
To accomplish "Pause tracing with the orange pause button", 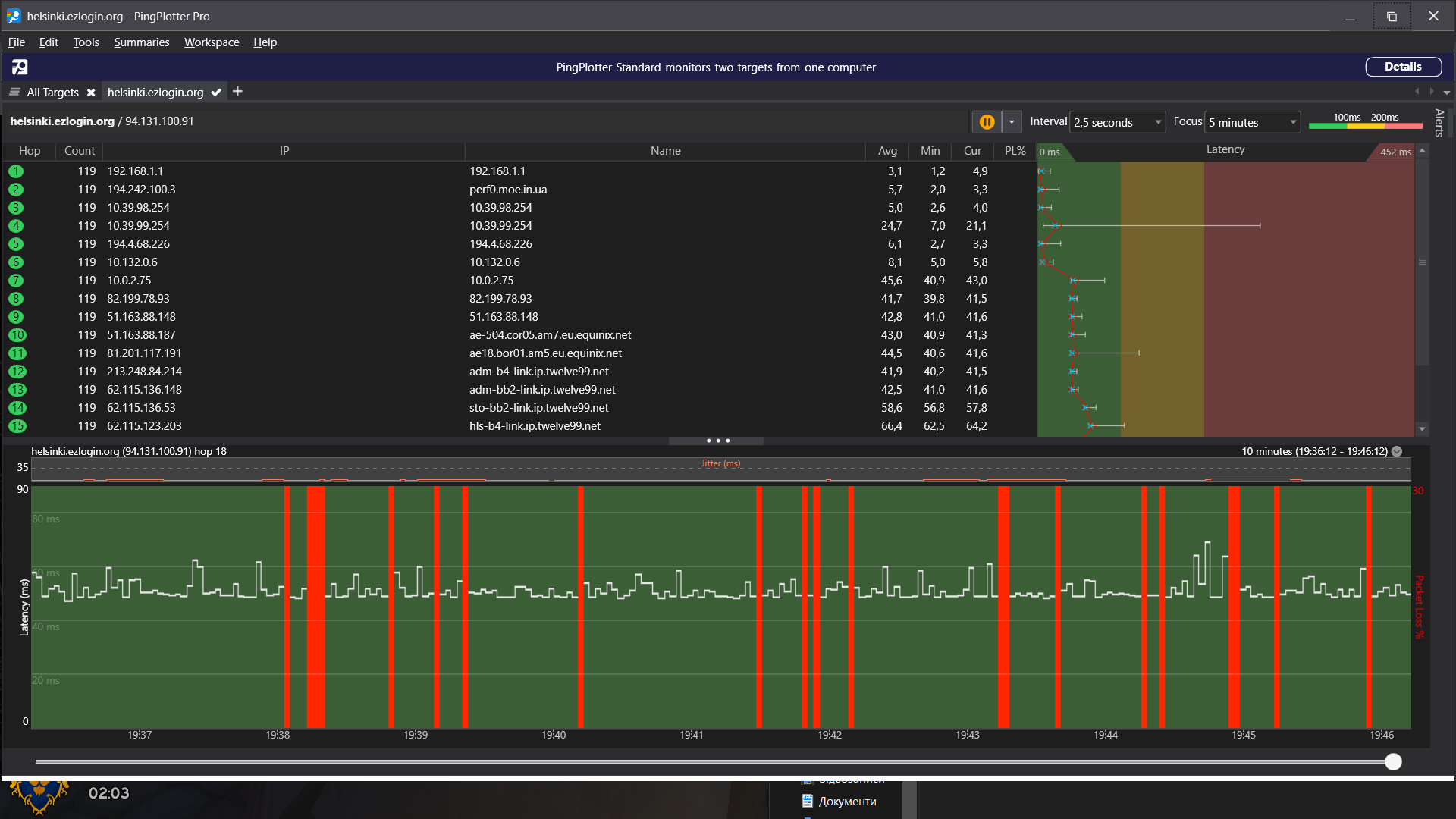I will [x=987, y=122].
